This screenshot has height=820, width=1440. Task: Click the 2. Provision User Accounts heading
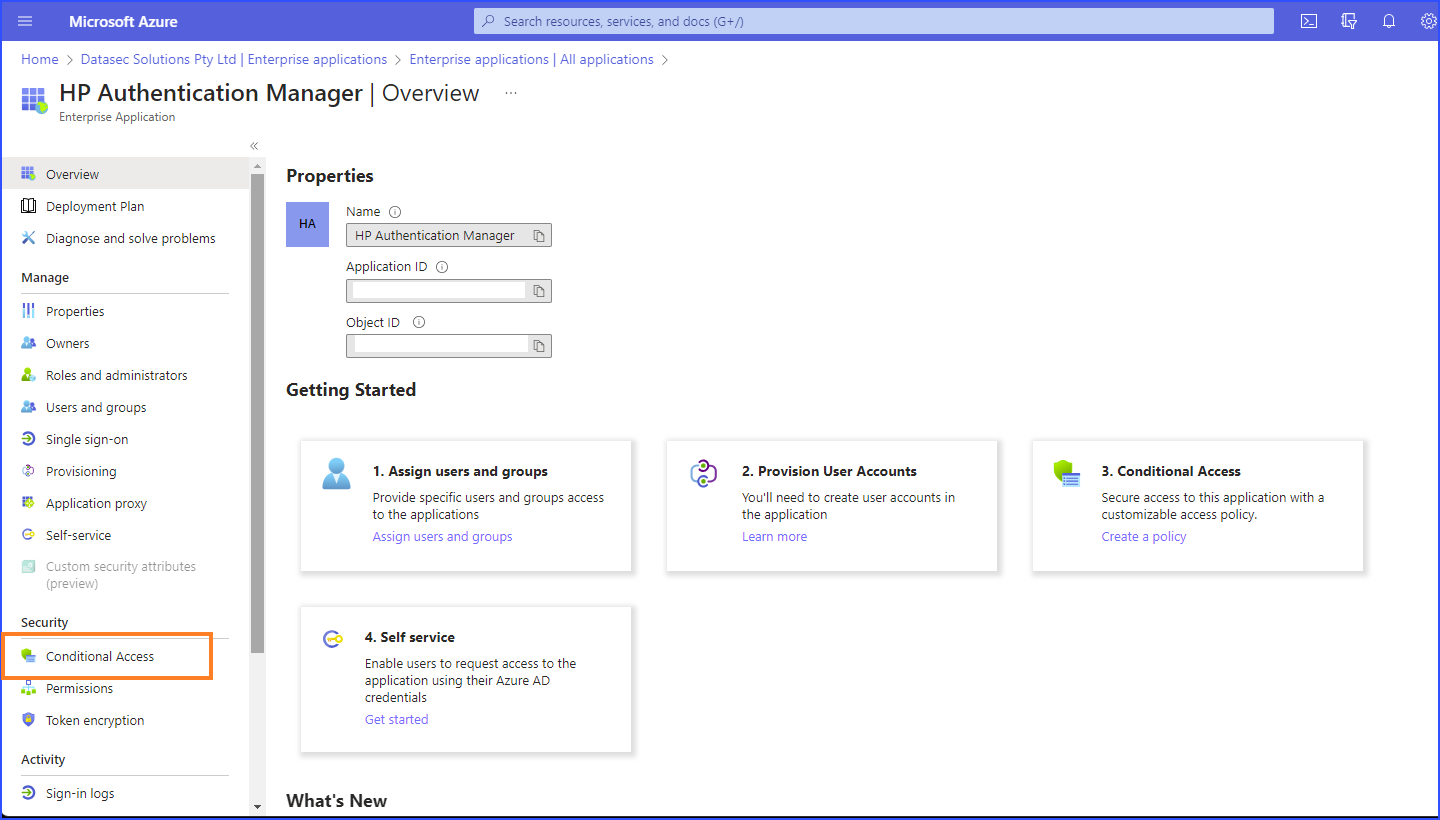pyautogui.click(x=829, y=471)
